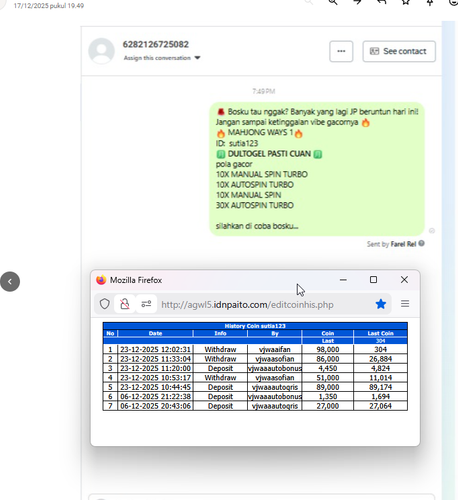
Task: Open the Firefox hamburger menu
Action: coord(405,304)
